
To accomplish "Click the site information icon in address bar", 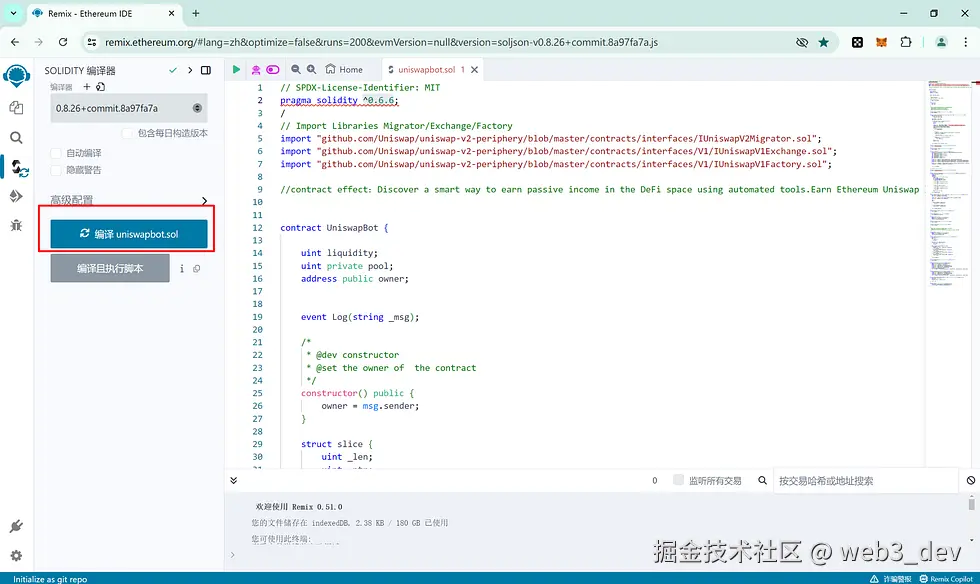I will tap(92, 42).
